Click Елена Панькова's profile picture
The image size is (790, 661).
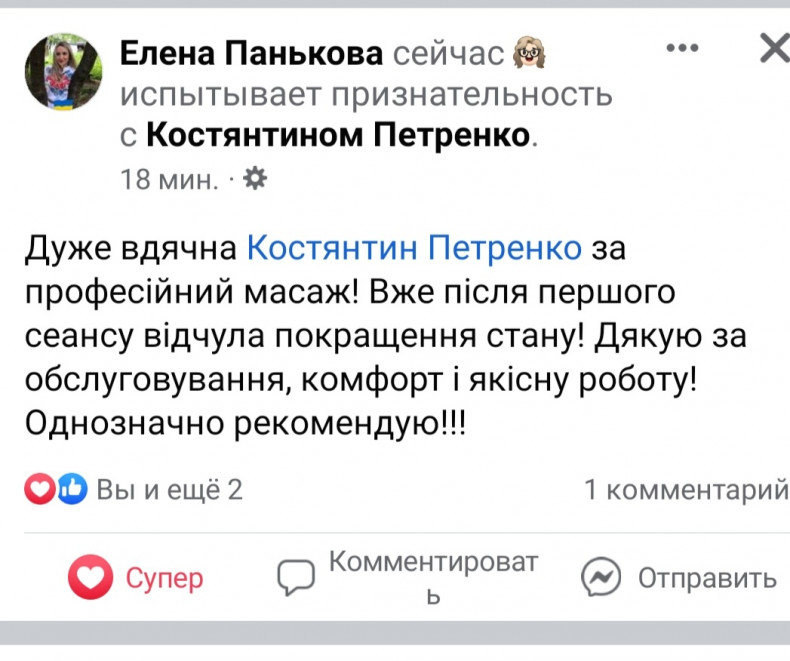(62, 71)
